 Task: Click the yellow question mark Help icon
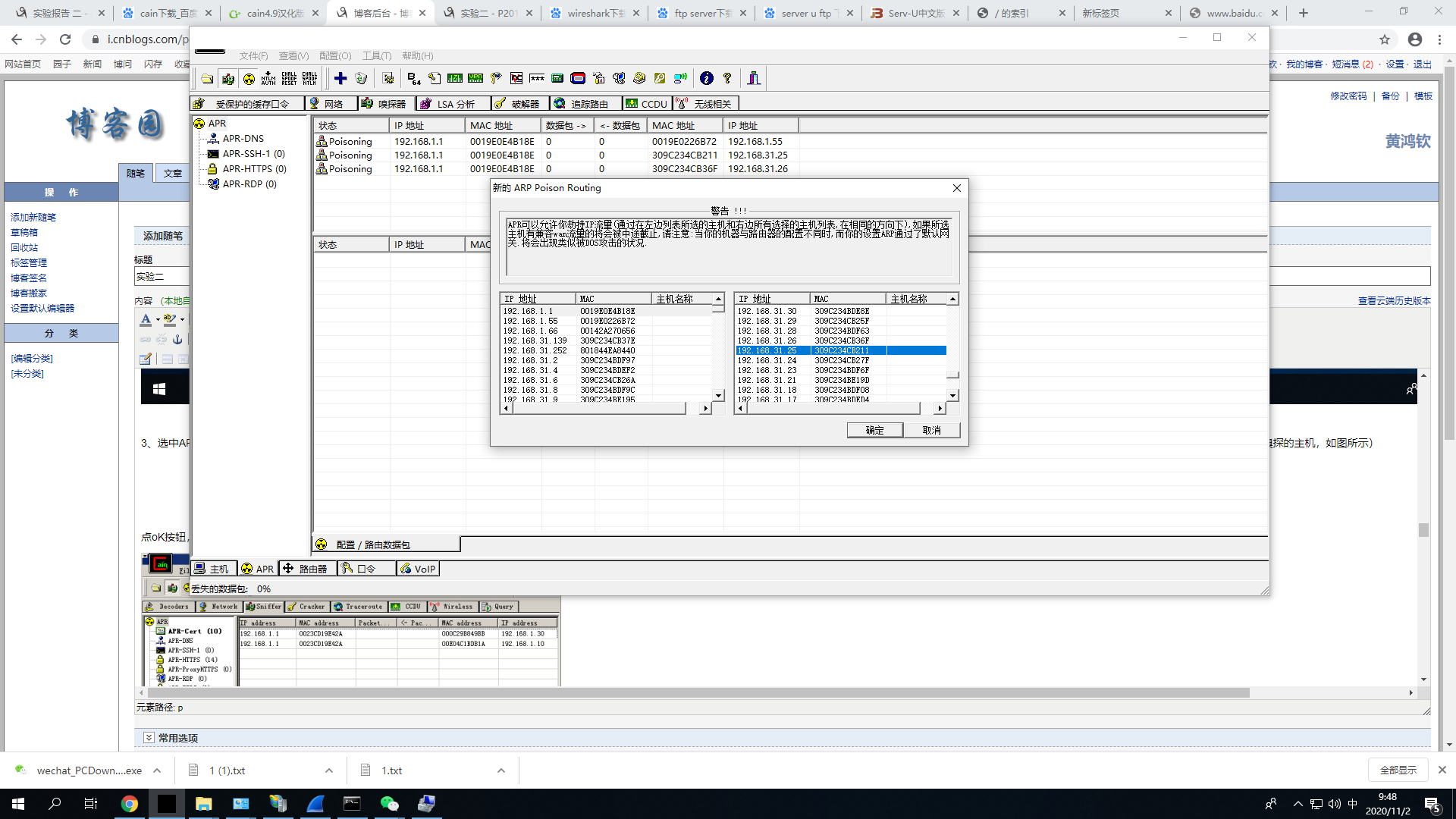click(x=727, y=78)
